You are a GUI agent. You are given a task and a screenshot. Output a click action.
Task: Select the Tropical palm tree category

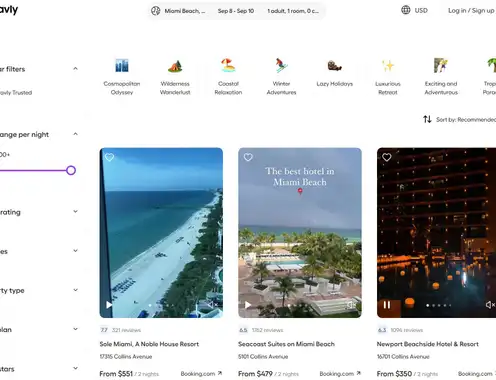491,65
